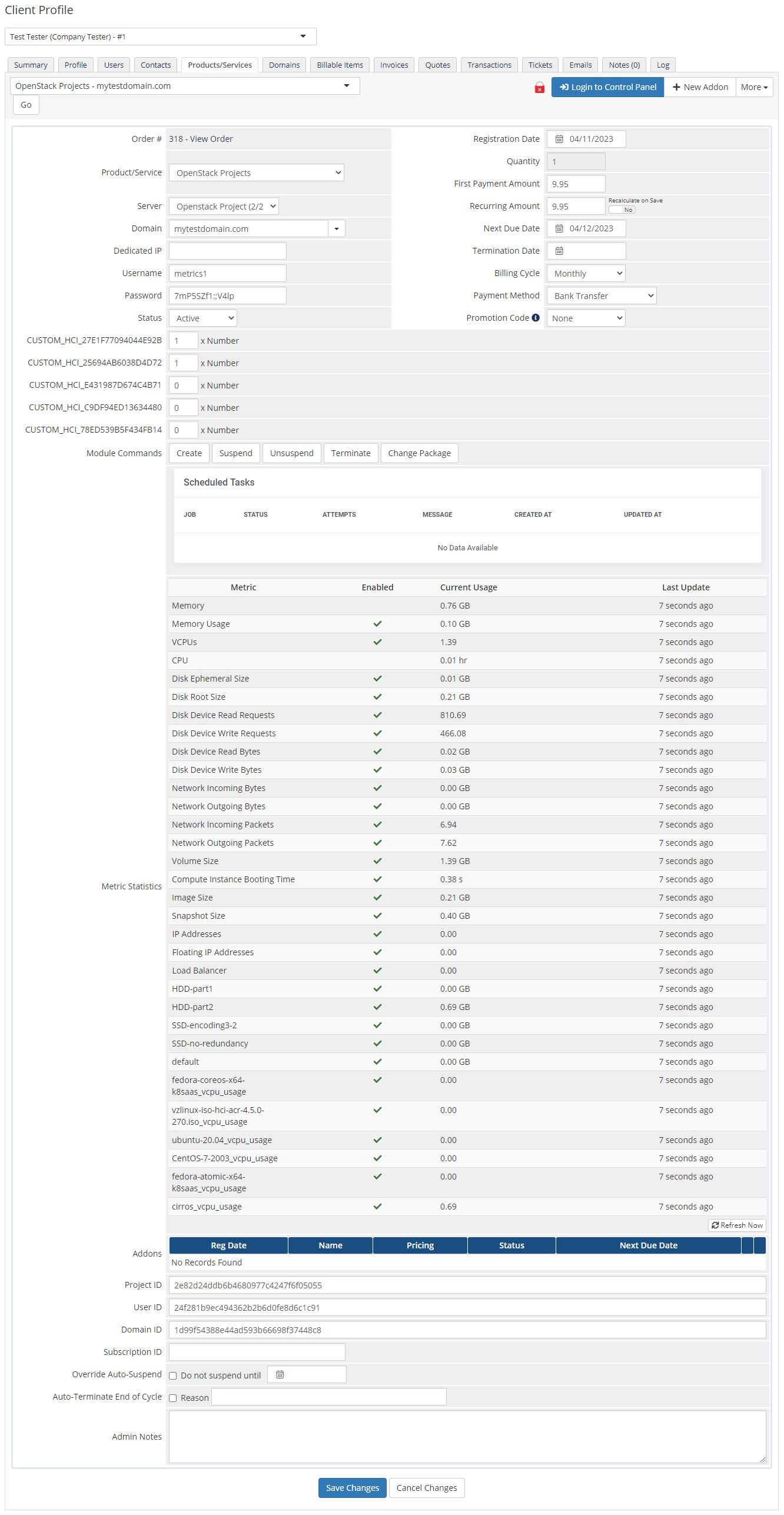Screen dimensions: 784x1515
Task: Switch to the Profile tab
Action: pyautogui.click(x=75, y=65)
